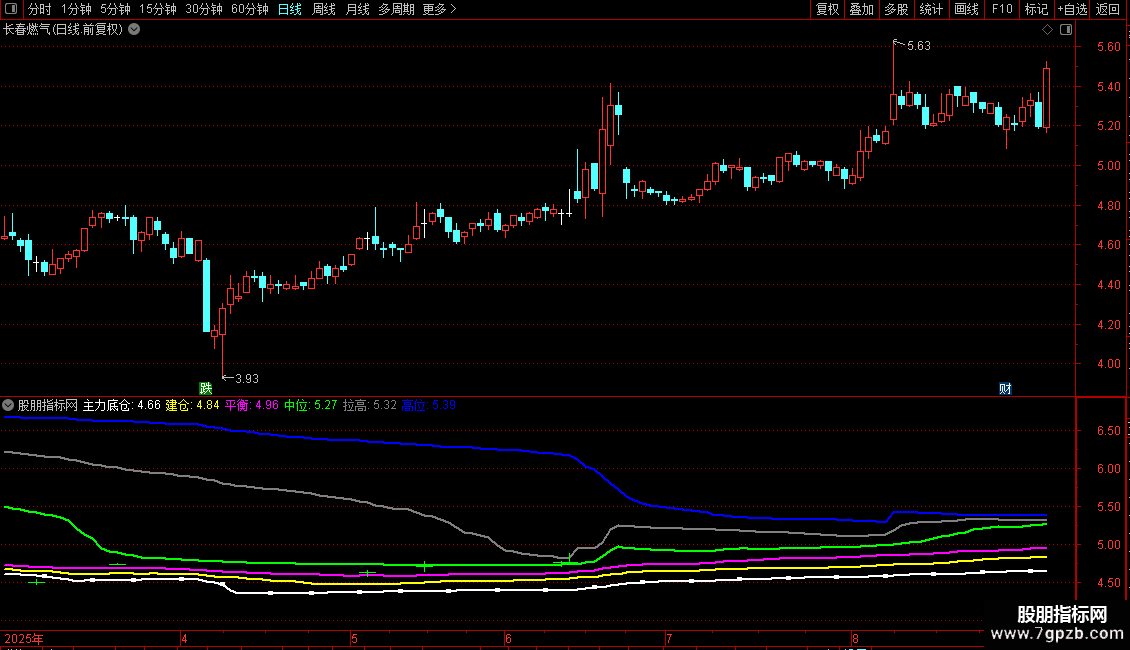
Task: Select the 分时 chart view
Action: pyautogui.click(x=40, y=9)
